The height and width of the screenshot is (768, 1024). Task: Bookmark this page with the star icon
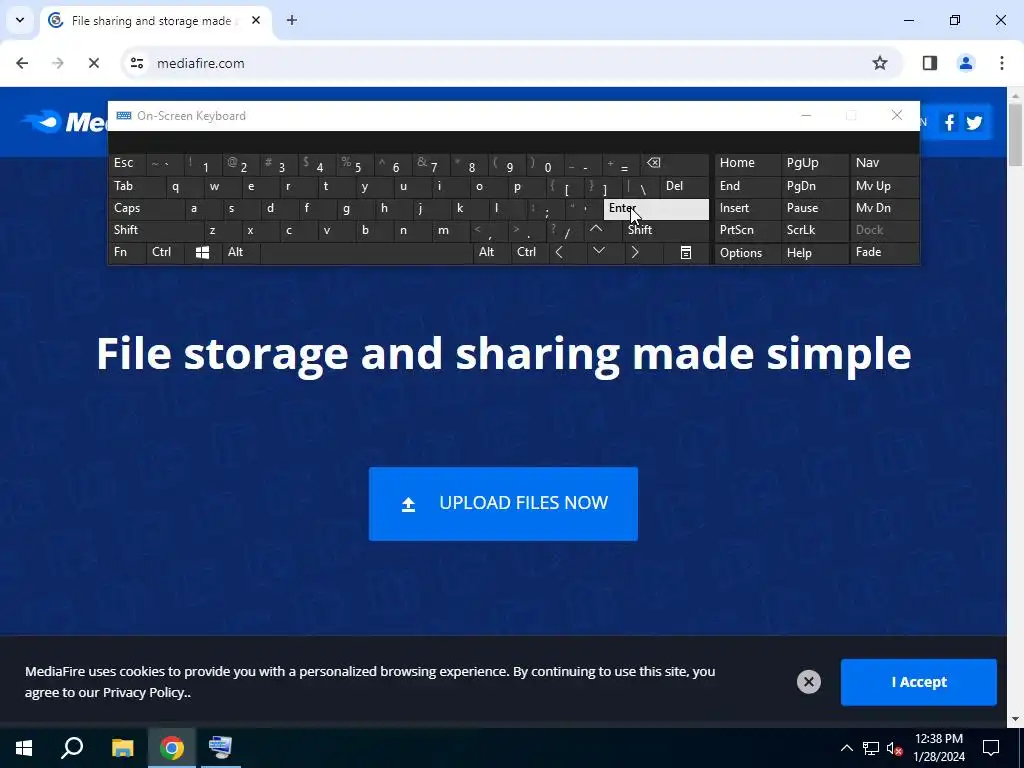880,63
